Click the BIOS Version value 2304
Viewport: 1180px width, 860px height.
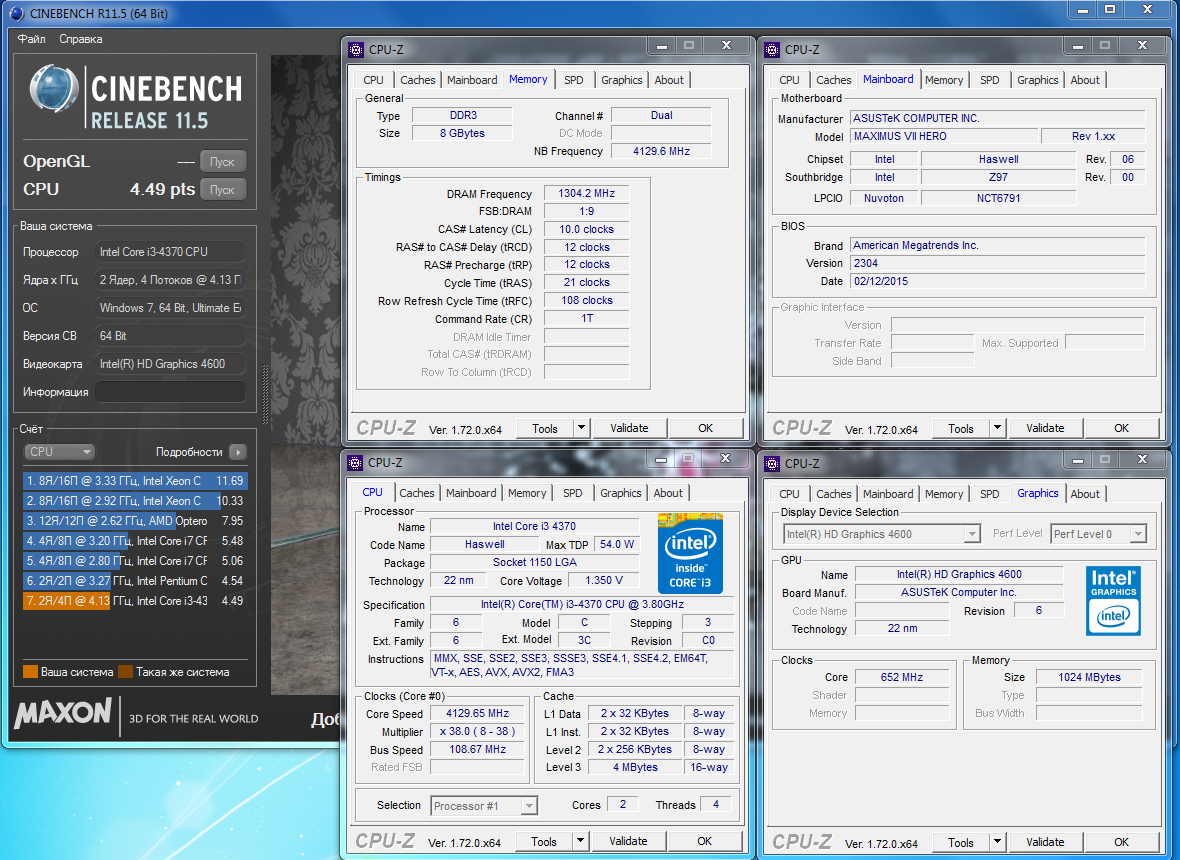pyautogui.click(x=998, y=263)
